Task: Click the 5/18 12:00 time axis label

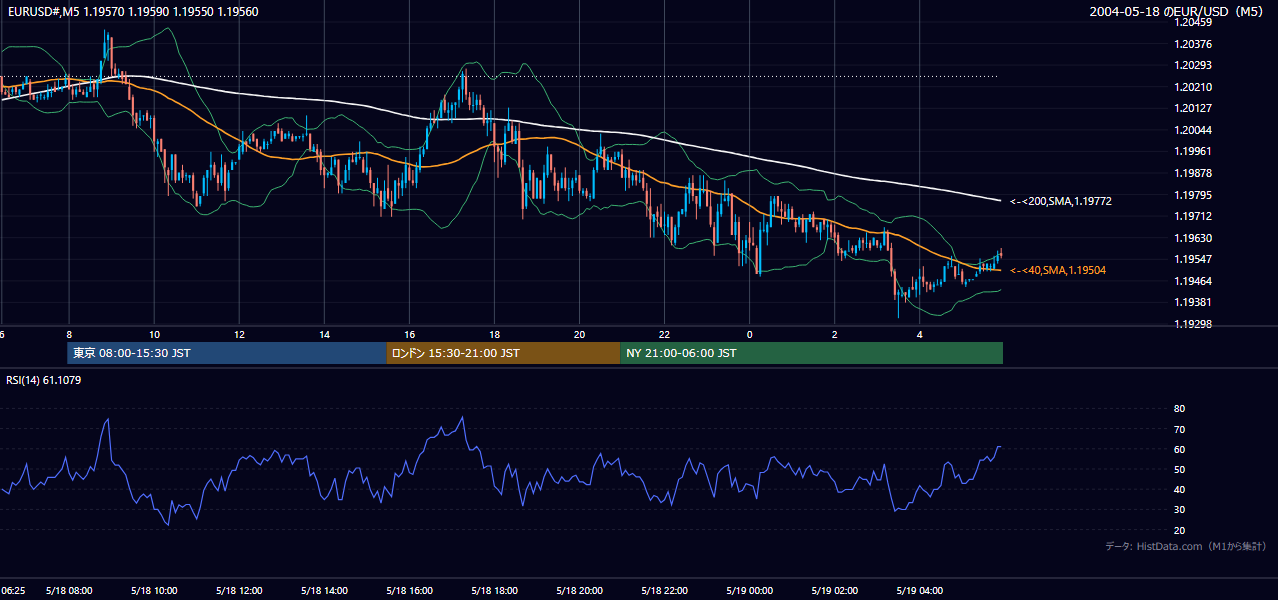Action: coord(239,591)
